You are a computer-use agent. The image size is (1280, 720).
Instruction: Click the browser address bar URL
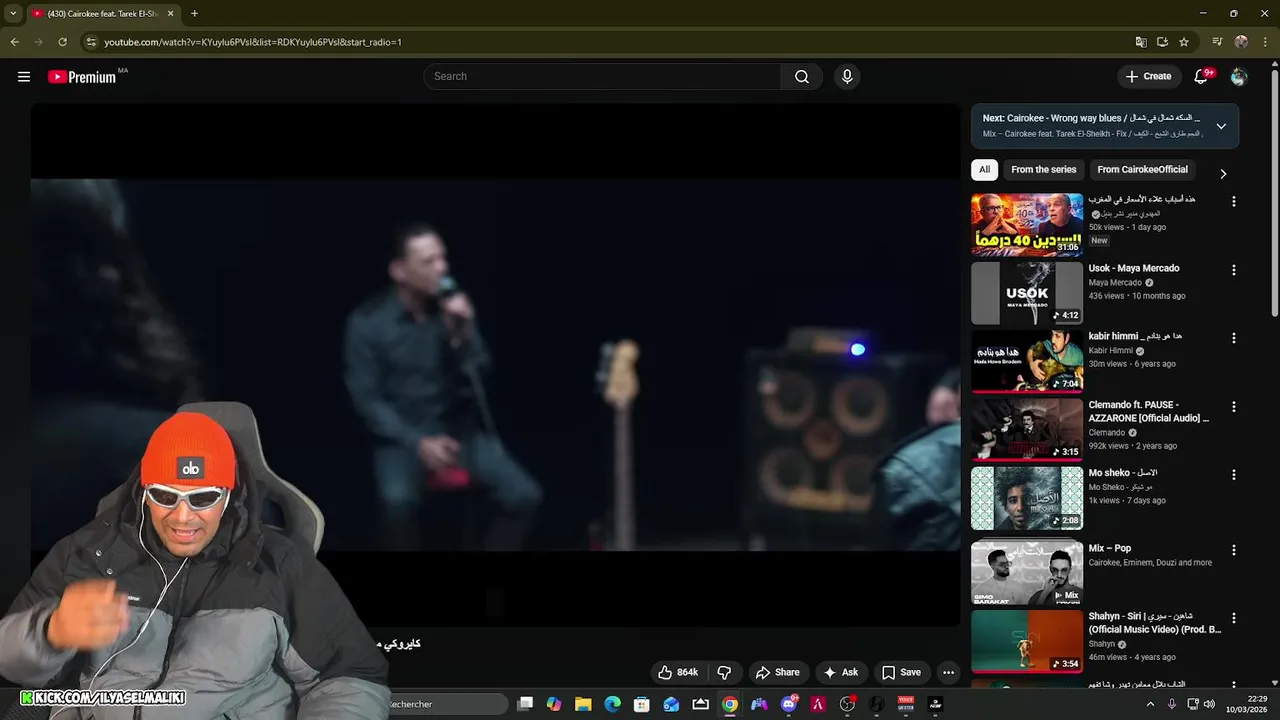tap(253, 42)
